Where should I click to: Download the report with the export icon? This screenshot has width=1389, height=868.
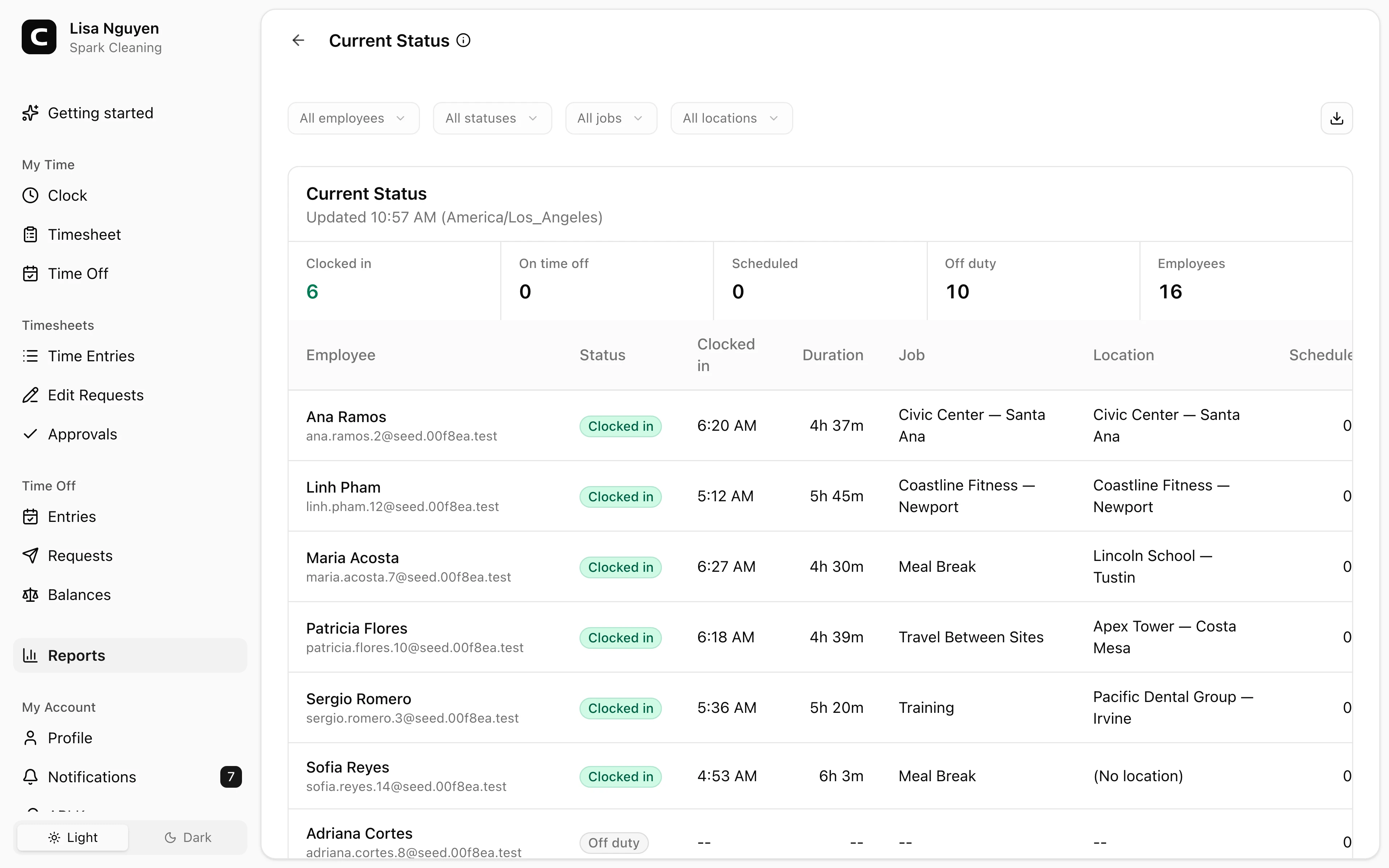1337,118
